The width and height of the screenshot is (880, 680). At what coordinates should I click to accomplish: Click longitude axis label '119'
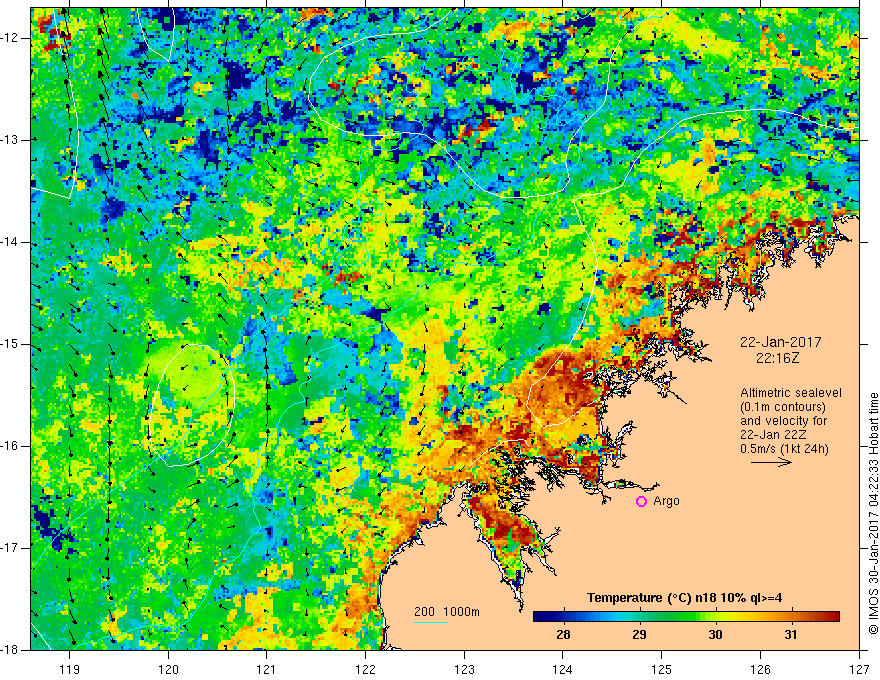[x=70, y=669]
